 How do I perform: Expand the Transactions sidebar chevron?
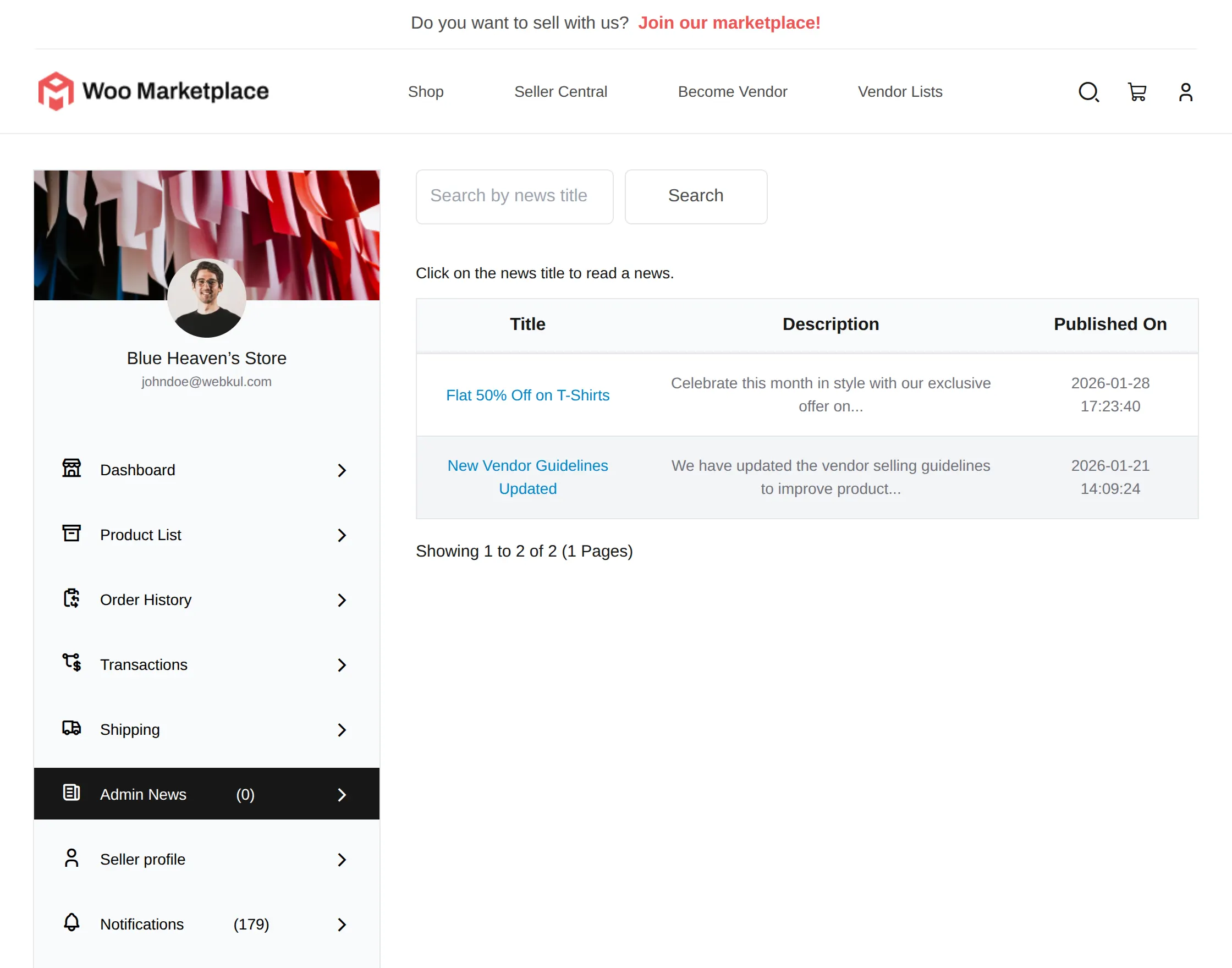pos(342,665)
